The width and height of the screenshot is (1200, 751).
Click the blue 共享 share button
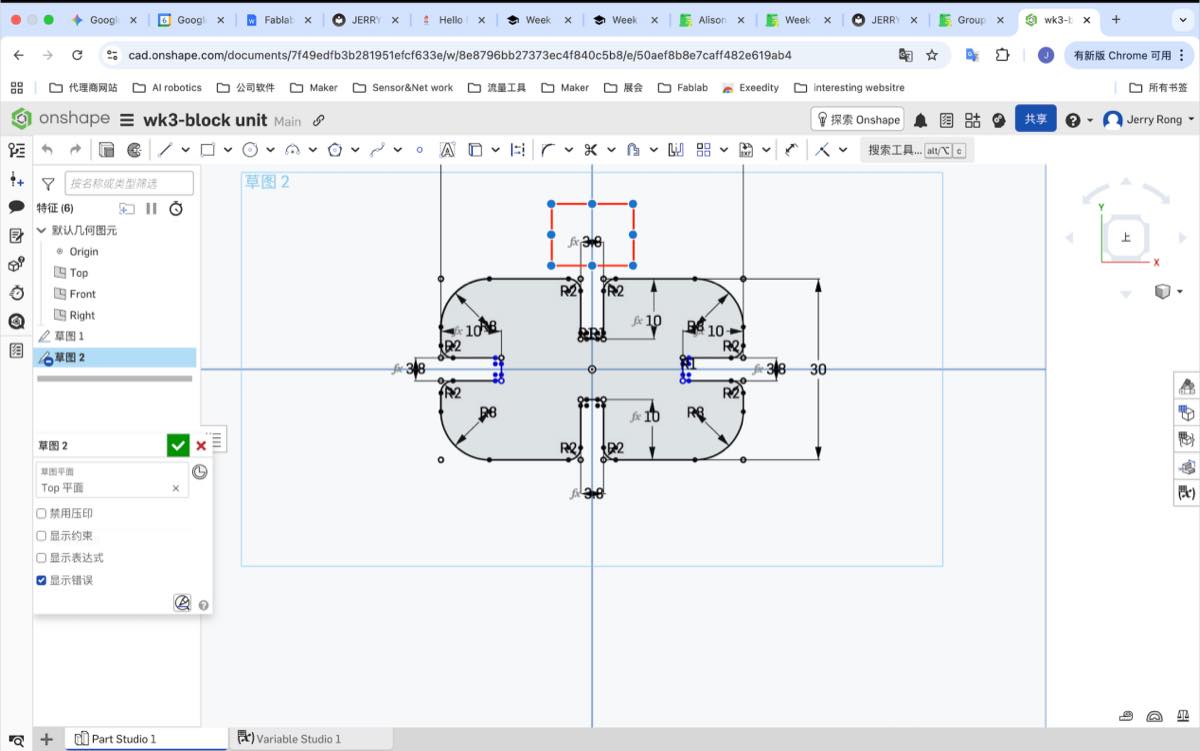pos(1035,119)
